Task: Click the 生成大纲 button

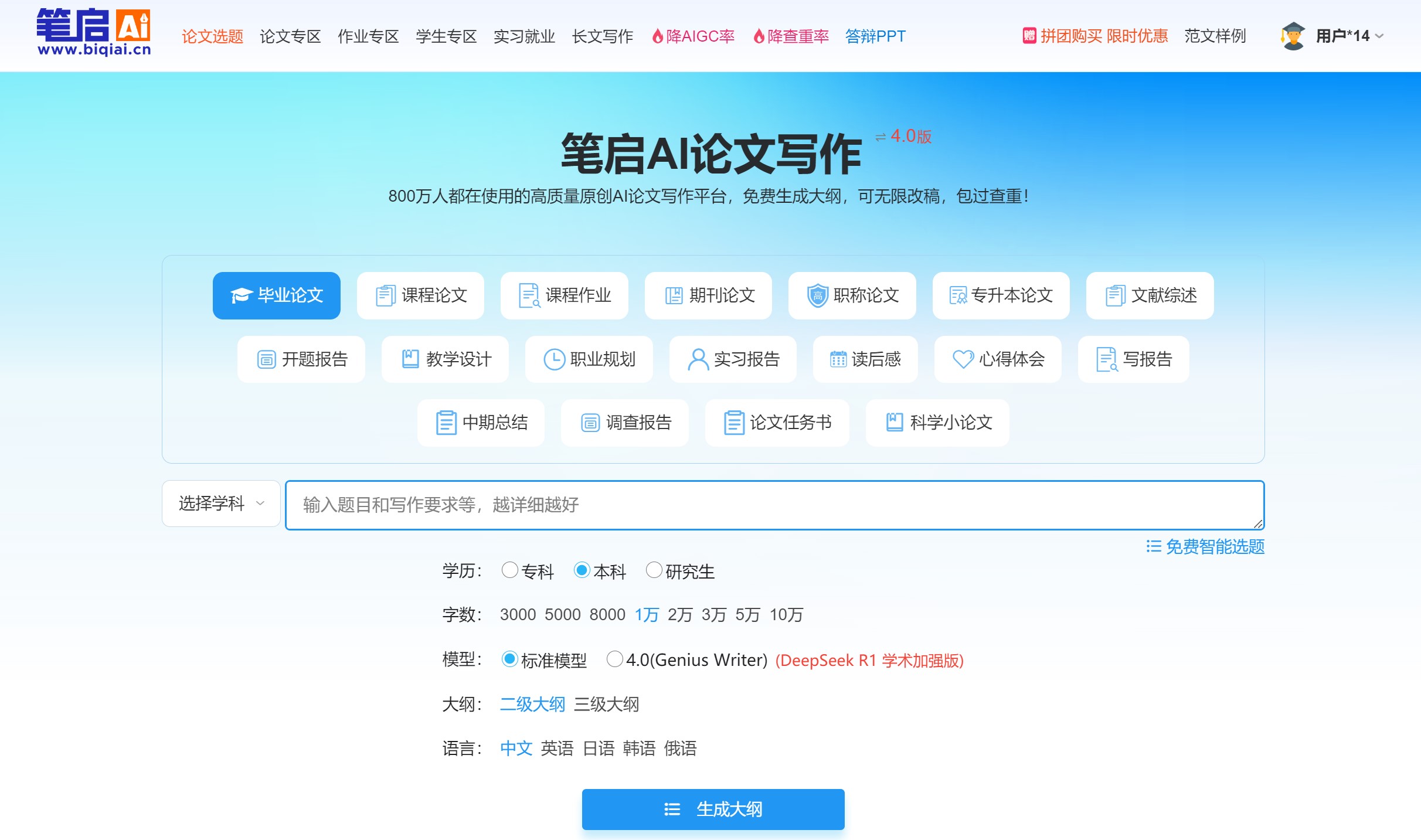Action: tap(712, 809)
